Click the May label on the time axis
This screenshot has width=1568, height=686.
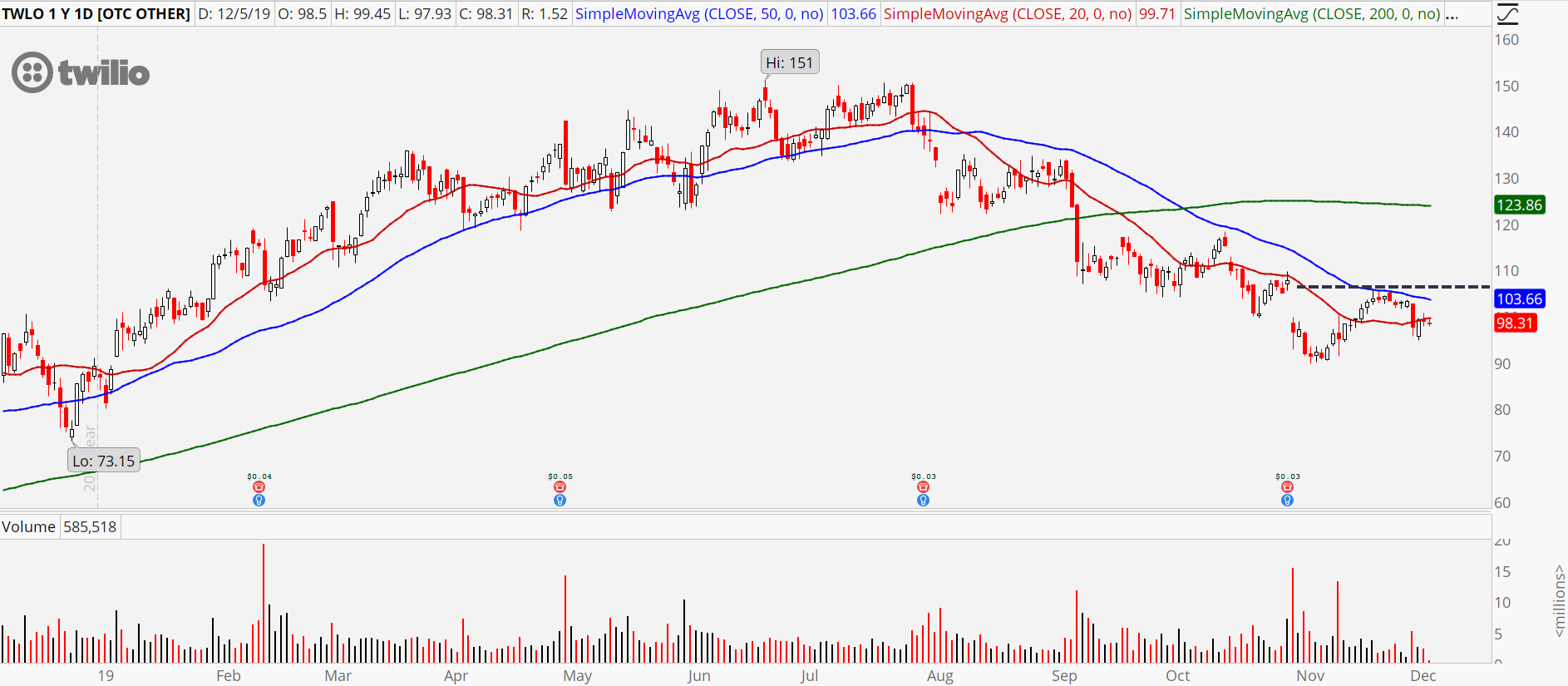click(577, 675)
